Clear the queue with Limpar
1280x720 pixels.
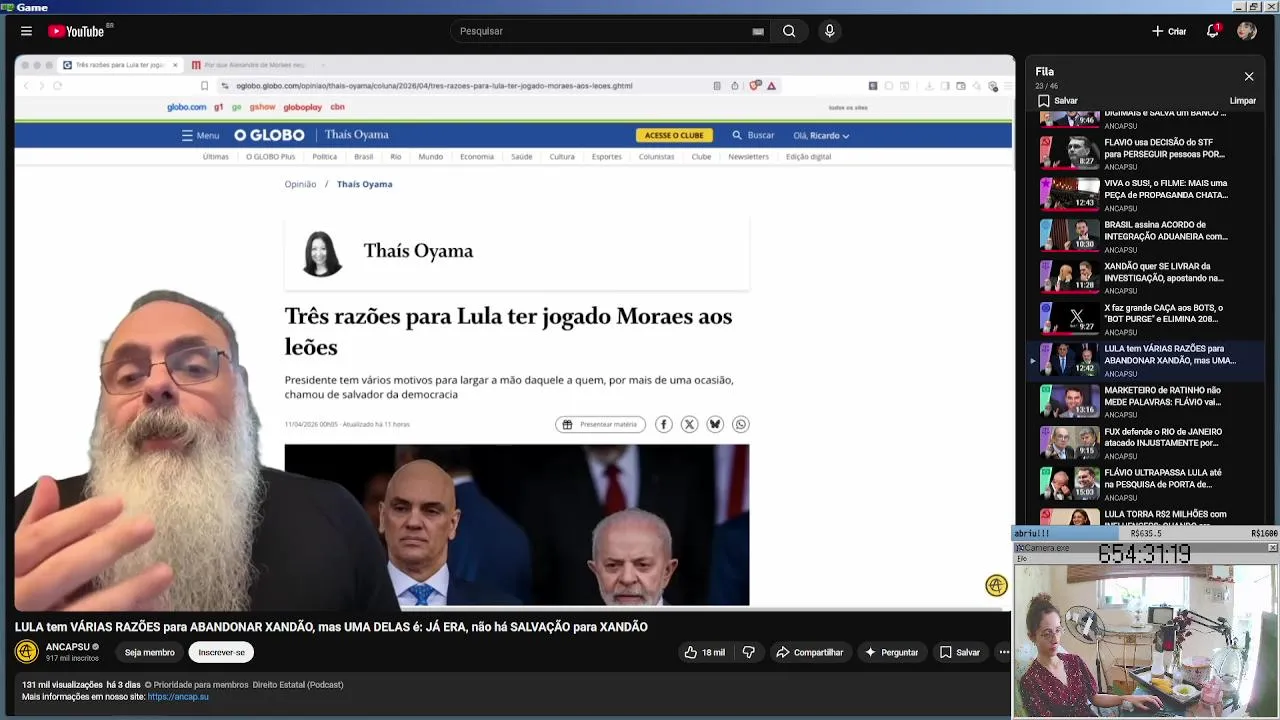pos(1243,101)
